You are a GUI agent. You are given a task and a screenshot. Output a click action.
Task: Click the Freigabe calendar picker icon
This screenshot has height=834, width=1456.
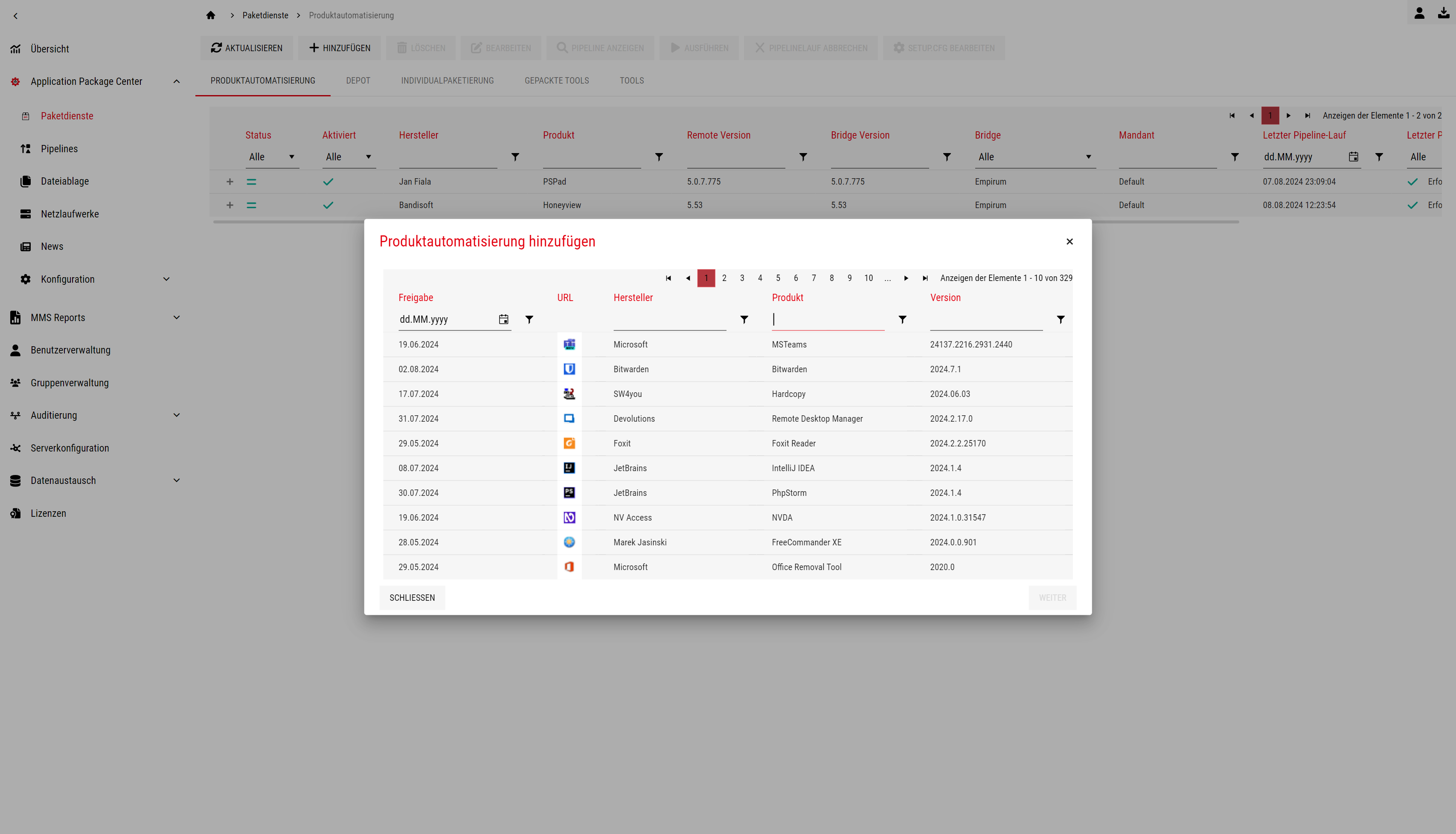504,319
